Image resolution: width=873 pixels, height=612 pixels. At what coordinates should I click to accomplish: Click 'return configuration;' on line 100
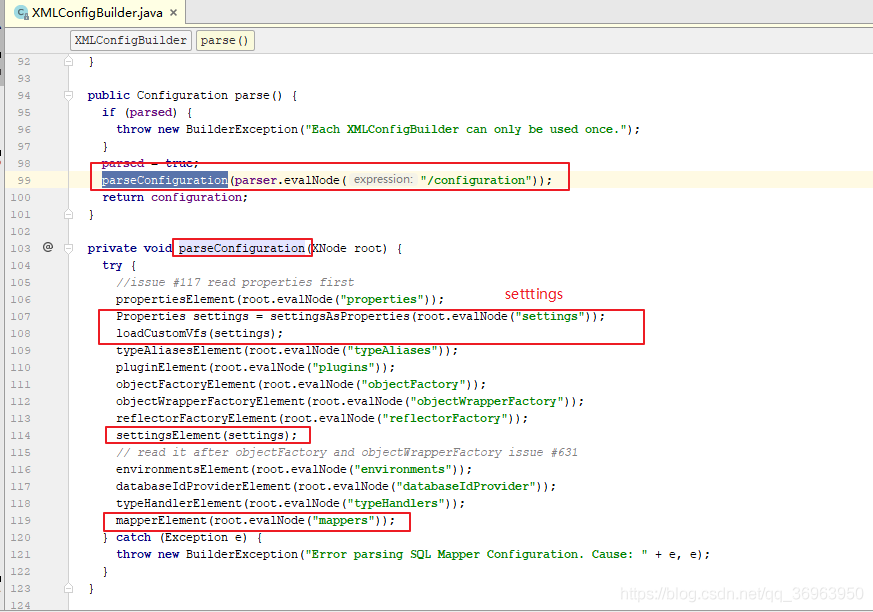pyautogui.click(x=175, y=197)
